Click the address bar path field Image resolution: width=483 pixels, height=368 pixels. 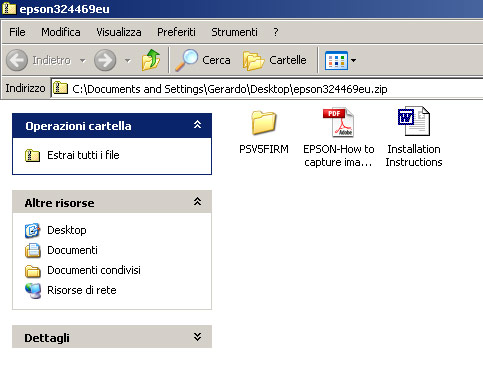(267, 89)
